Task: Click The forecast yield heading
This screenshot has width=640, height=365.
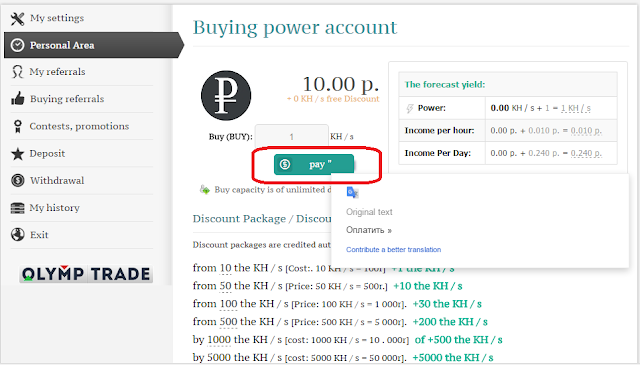Action: pos(445,85)
